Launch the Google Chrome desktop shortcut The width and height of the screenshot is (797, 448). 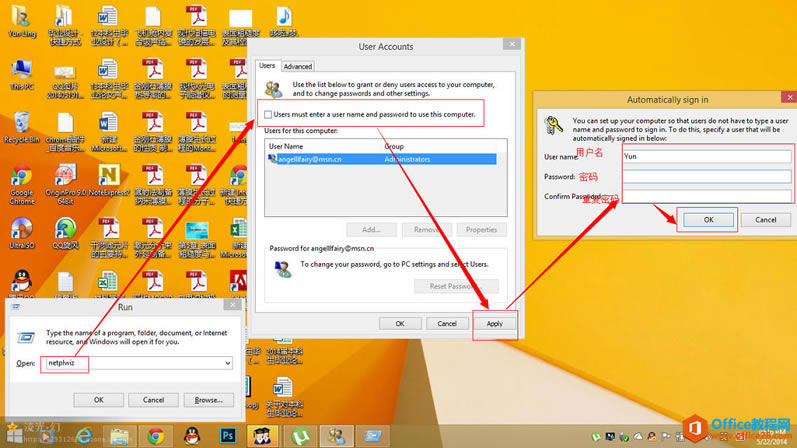click(x=21, y=184)
